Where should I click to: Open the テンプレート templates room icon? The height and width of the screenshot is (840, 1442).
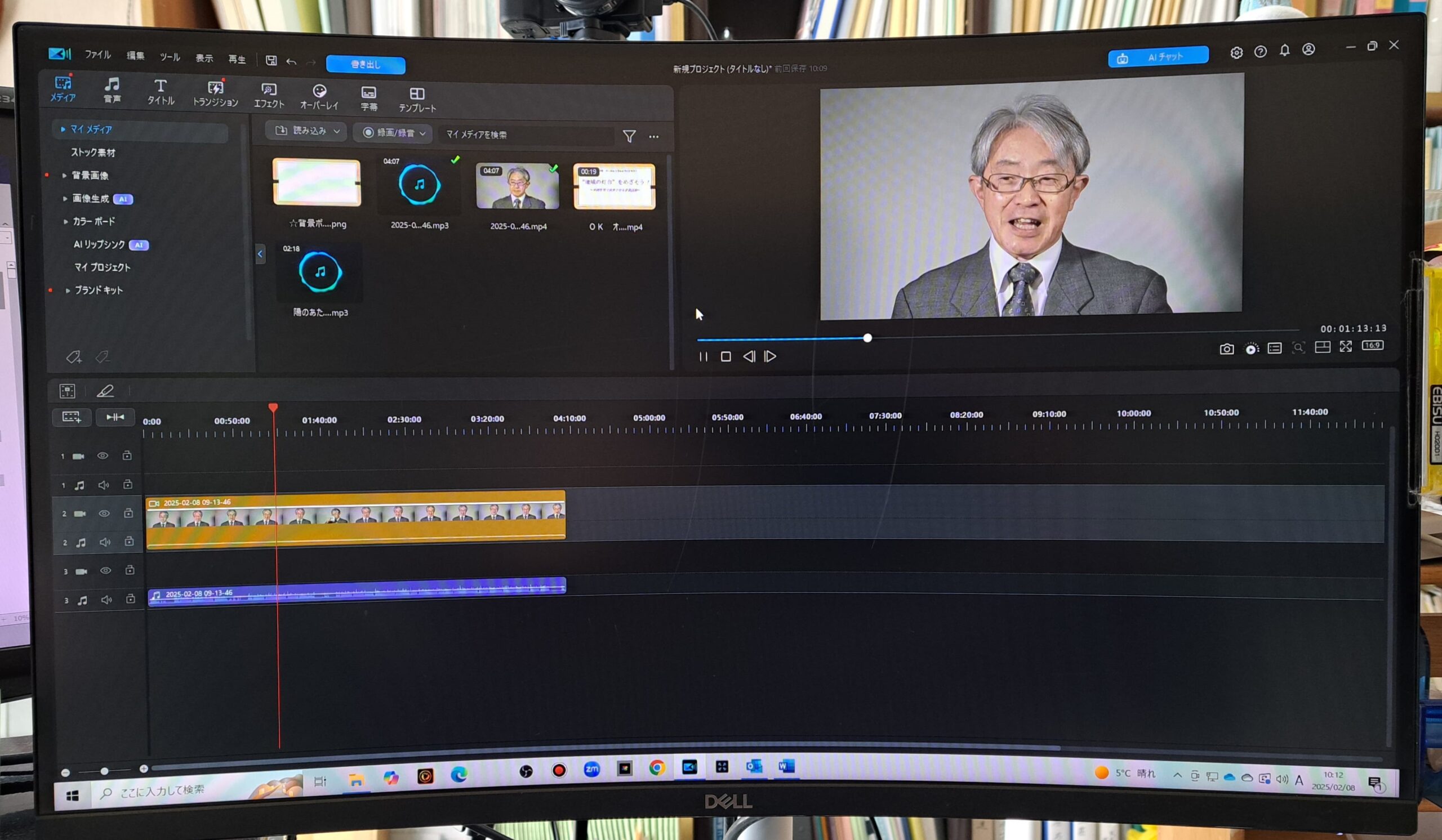(417, 100)
